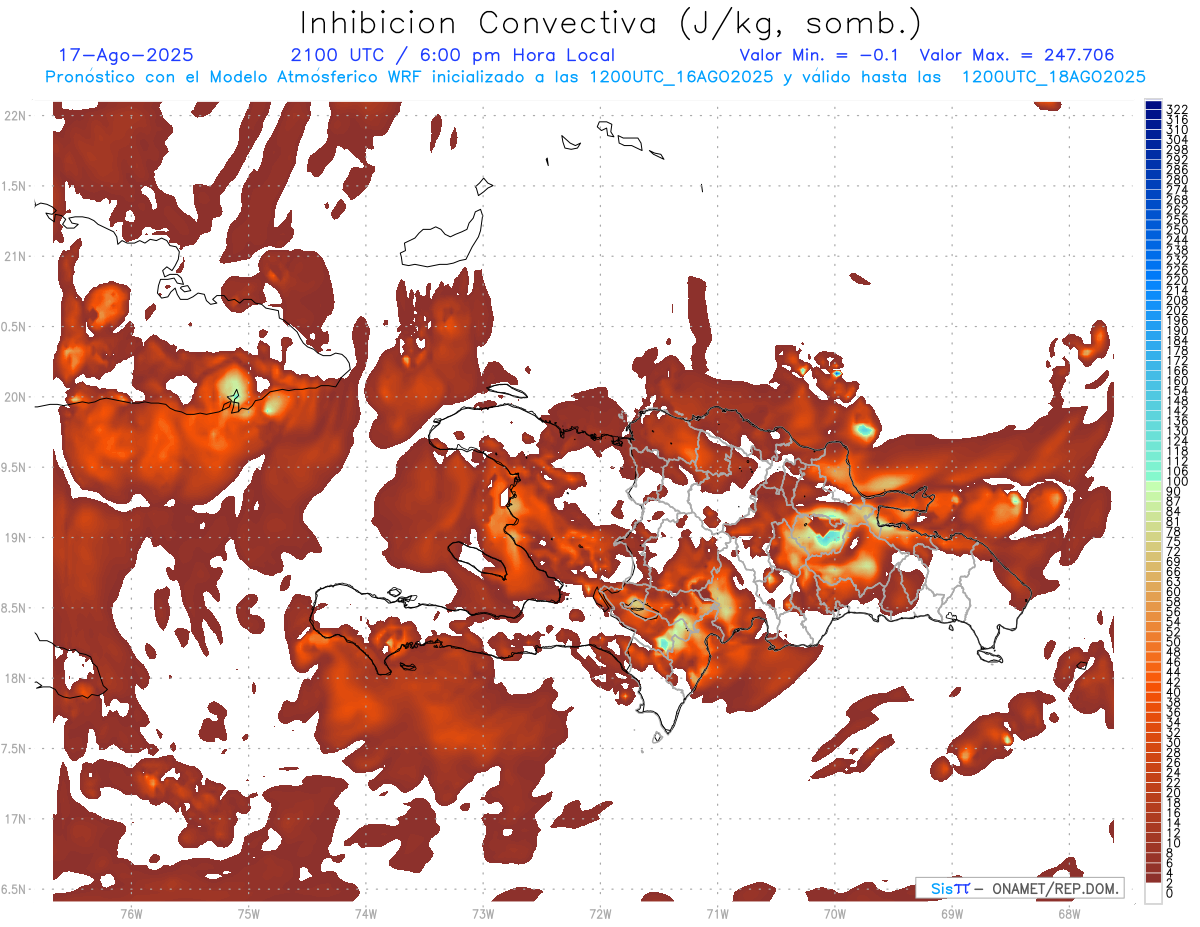Click the colorbar value label "322"

1177,109
